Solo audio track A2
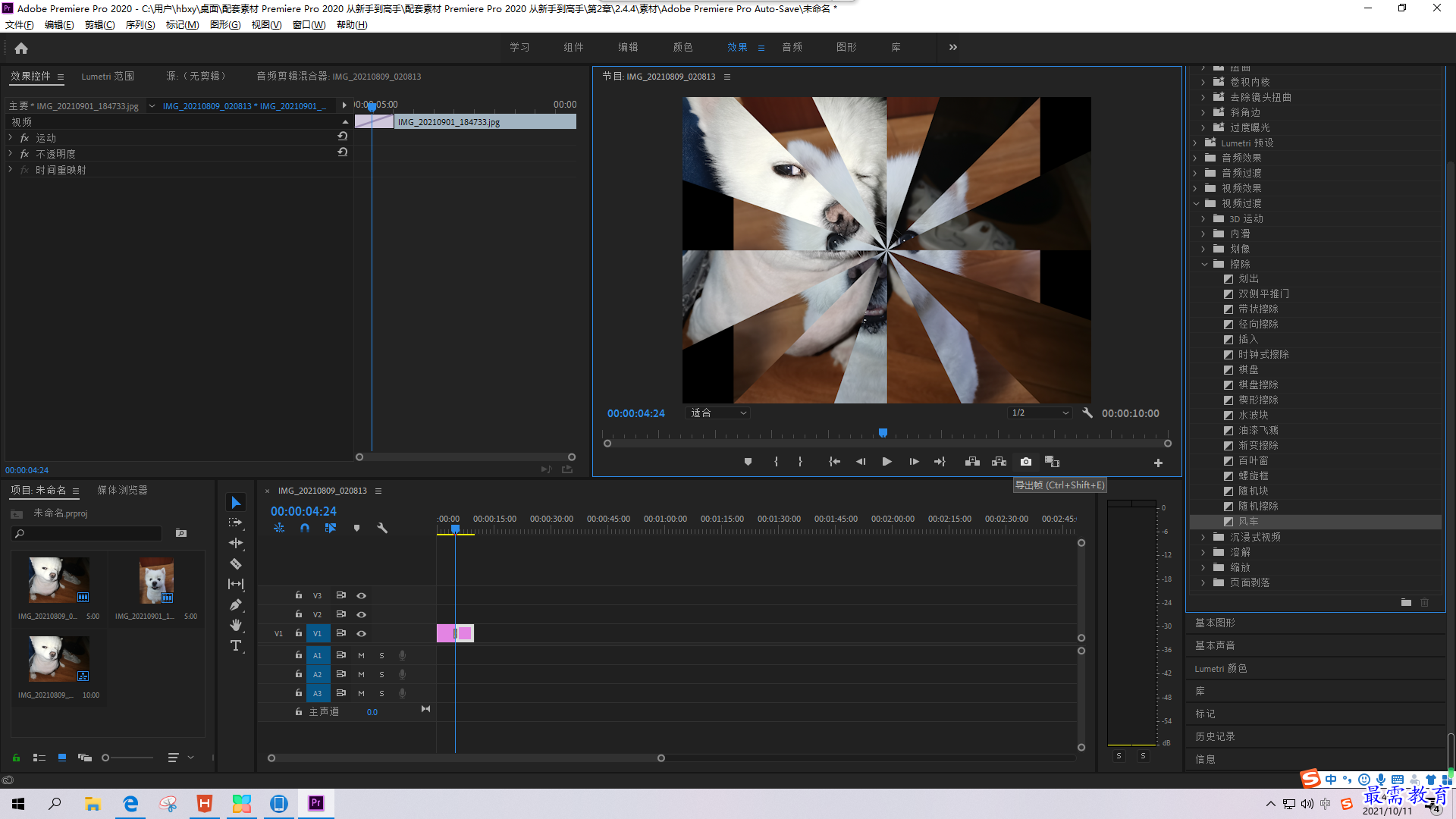The width and height of the screenshot is (1456, 819). tap(381, 674)
